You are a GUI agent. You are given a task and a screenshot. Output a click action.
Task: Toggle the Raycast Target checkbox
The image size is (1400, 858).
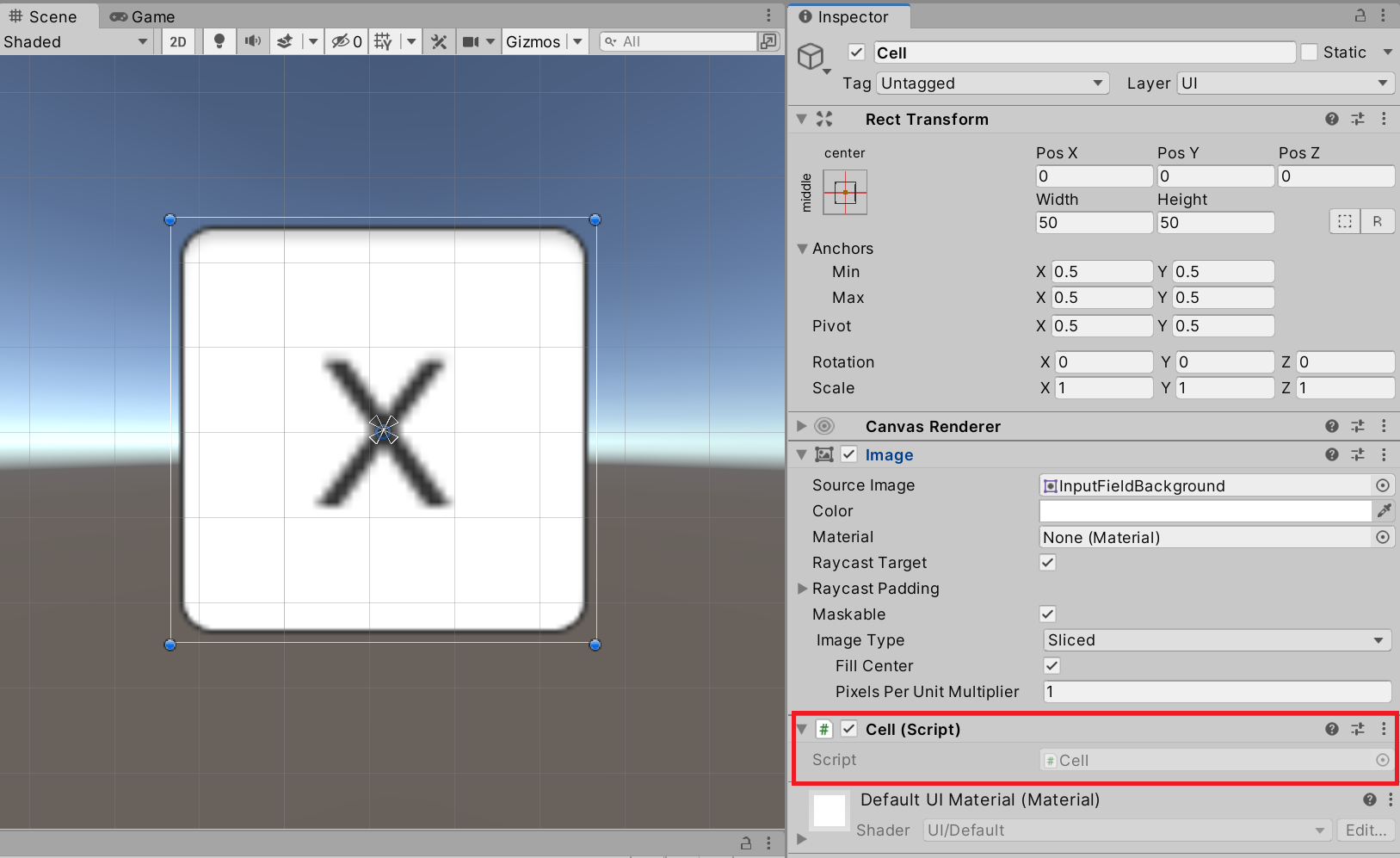click(x=1047, y=563)
